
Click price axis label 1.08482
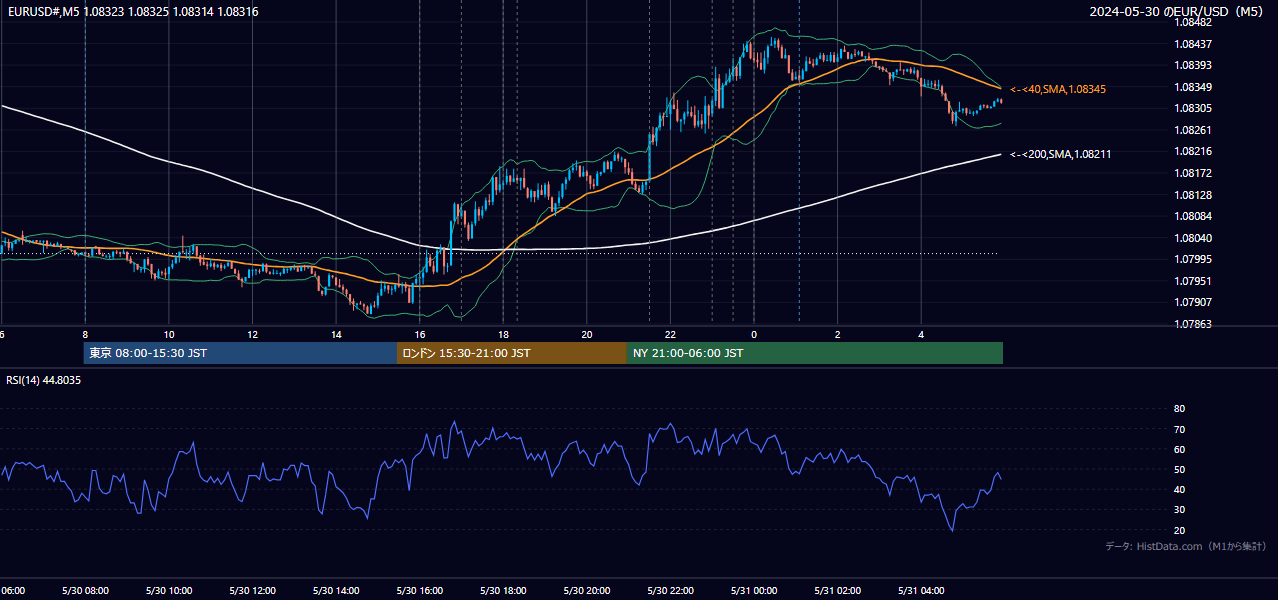[1193, 22]
